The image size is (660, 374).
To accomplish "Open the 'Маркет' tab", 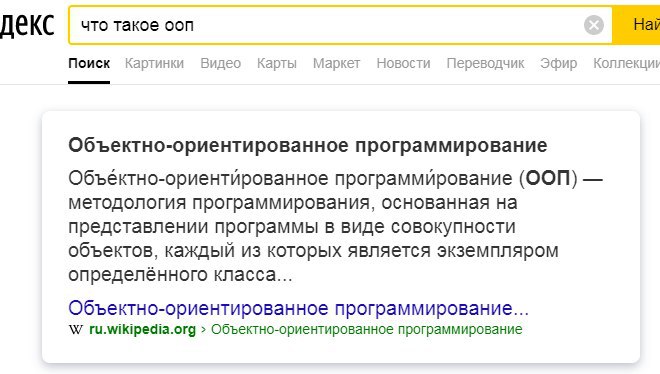I will pyautogui.click(x=336, y=64).
